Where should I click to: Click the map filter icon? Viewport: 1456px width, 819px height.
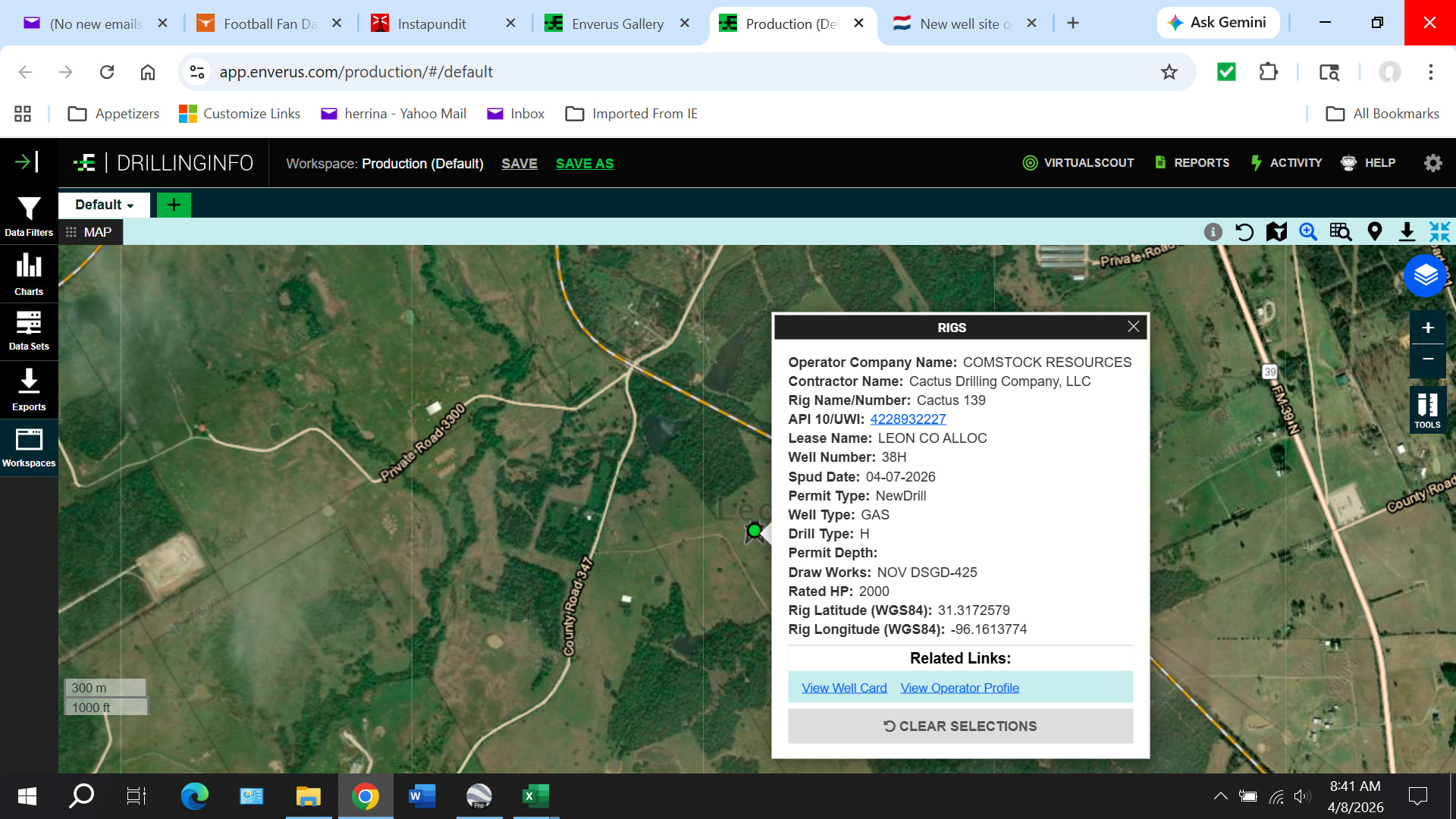(x=1276, y=232)
